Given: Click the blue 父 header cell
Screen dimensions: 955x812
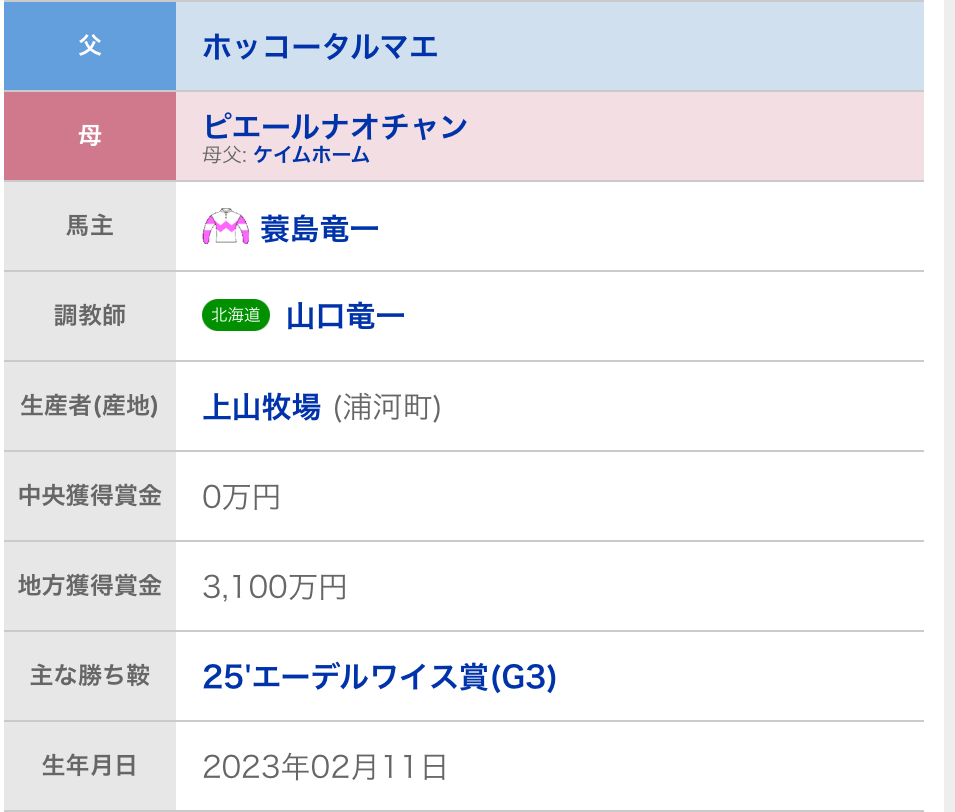Looking at the screenshot, I should point(90,46).
